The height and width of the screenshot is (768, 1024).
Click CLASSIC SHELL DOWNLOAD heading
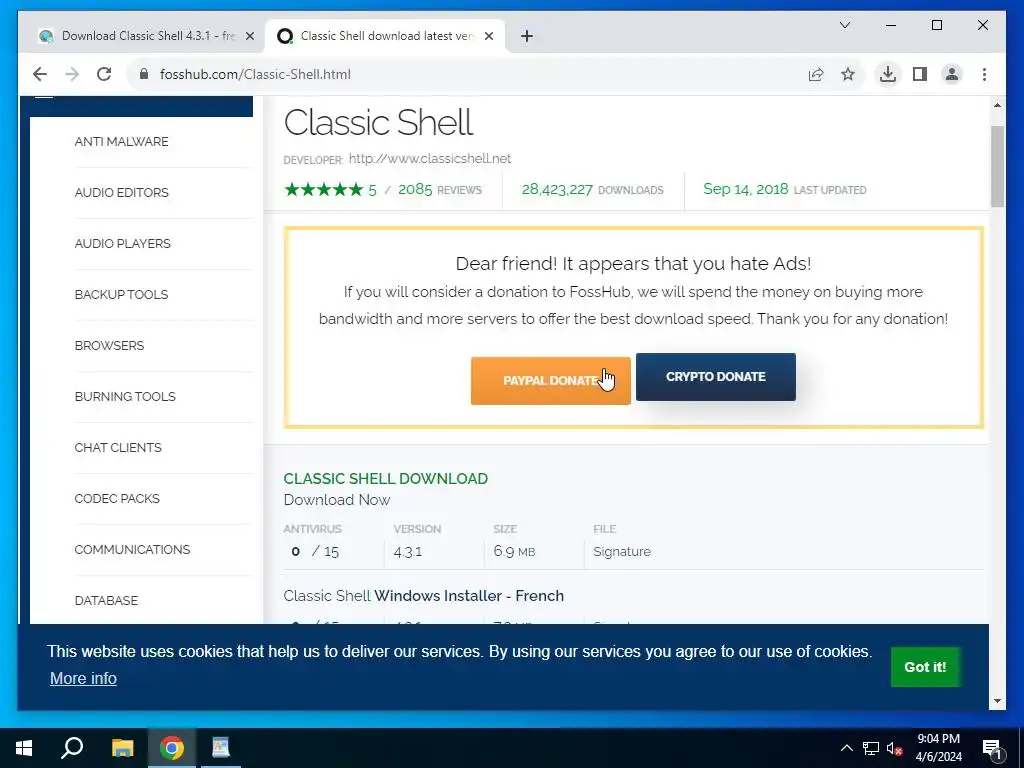pyautogui.click(x=385, y=479)
